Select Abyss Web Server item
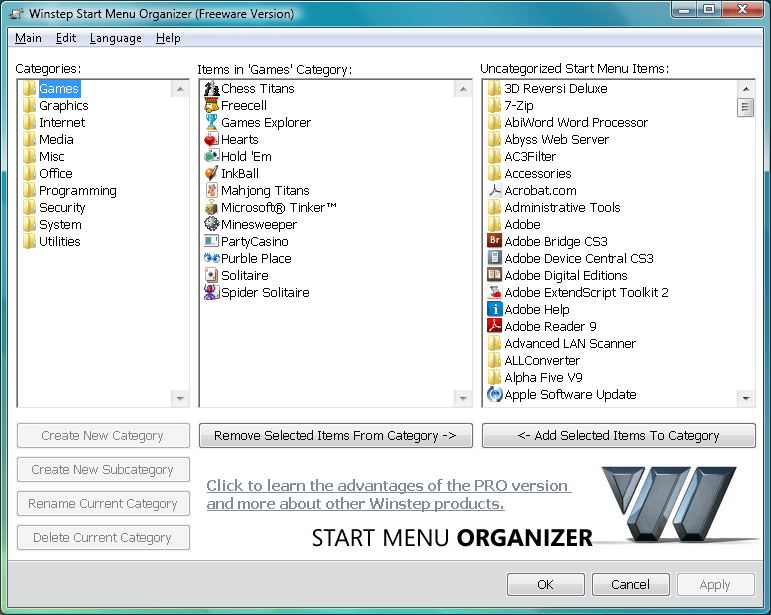 pyautogui.click(x=557, y=140)
